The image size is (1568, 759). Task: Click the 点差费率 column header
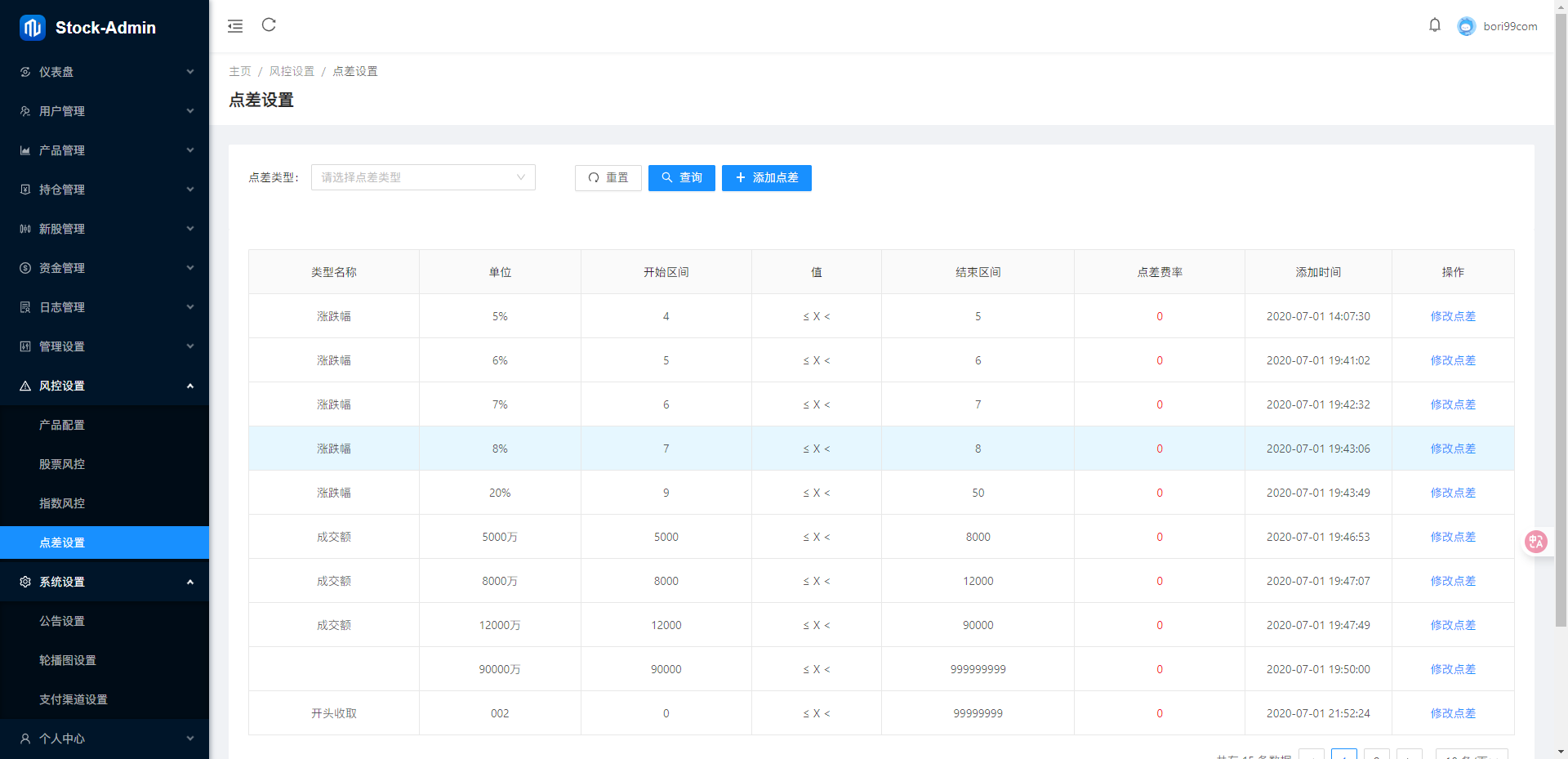pyautogui.click(x=1160, y=272)
